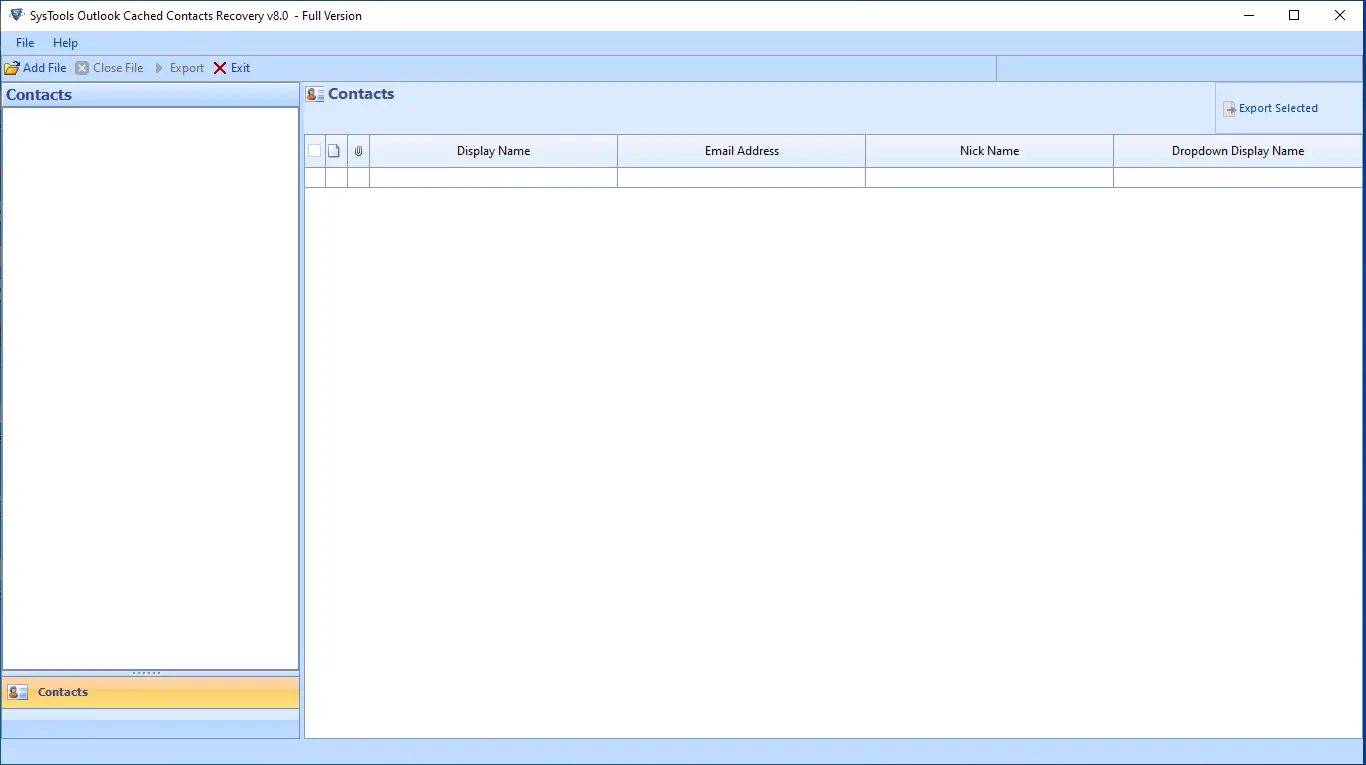Viewport: 1366px width, 765px height.
Task: Click the contact card icon in Contacts tab
Action: (x=18, y=692)
